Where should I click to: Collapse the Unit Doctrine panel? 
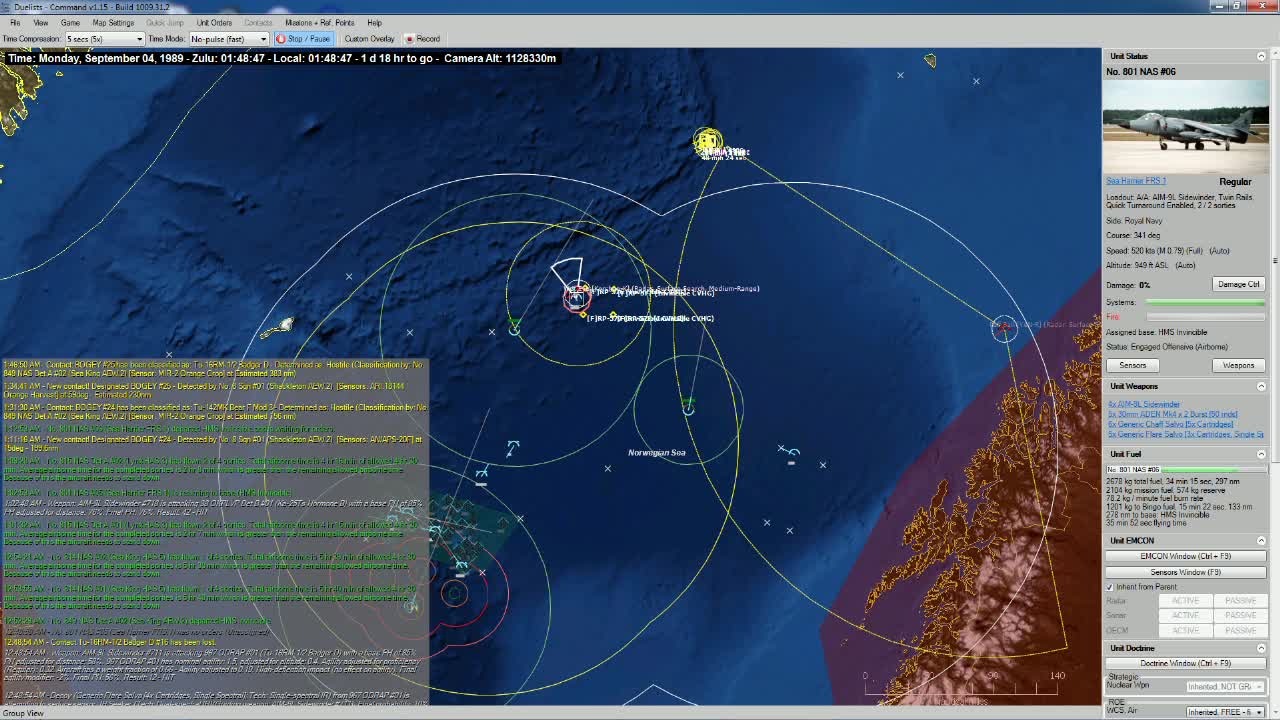(x=1261, y=648)
